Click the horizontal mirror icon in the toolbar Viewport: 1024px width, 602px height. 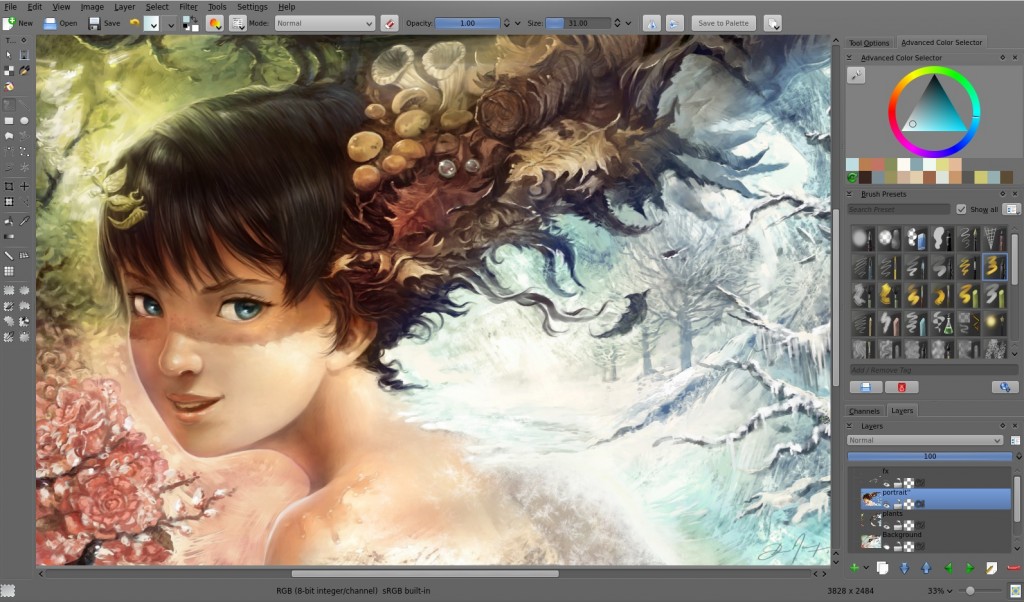point(651,23)
